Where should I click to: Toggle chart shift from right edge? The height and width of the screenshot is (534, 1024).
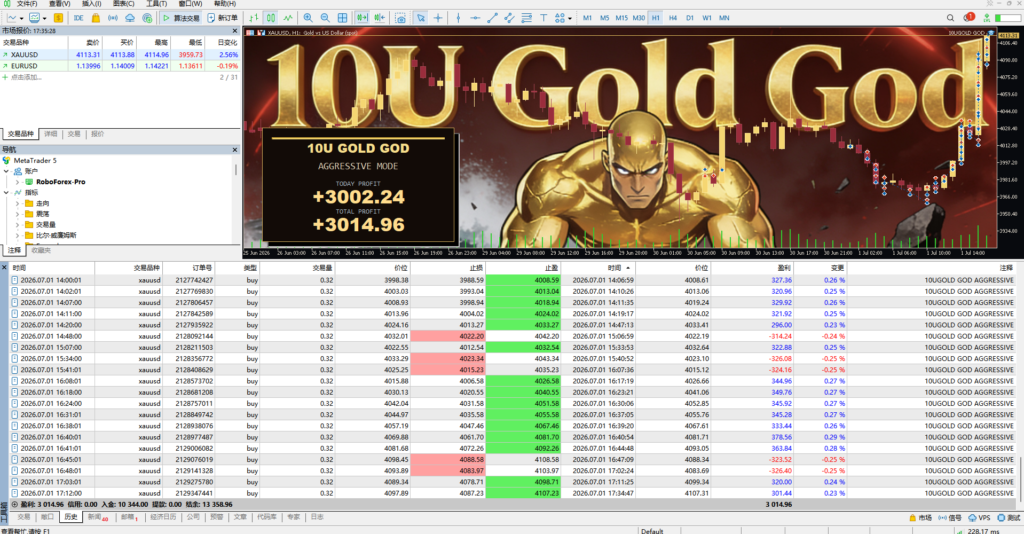point(379,18)
